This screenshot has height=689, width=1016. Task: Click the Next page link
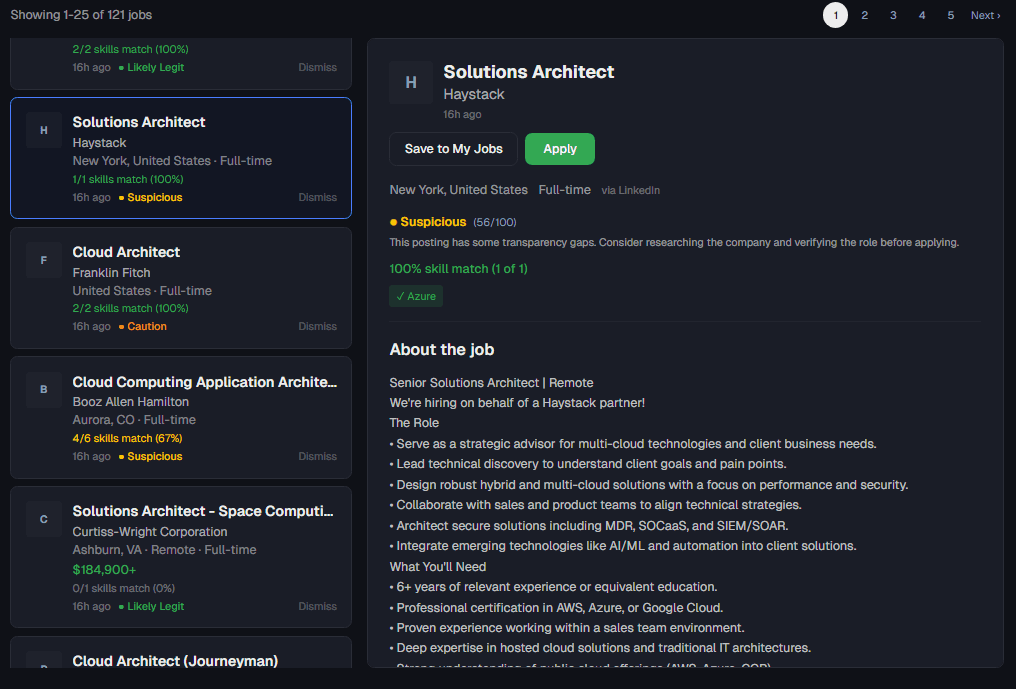point(986,15)
